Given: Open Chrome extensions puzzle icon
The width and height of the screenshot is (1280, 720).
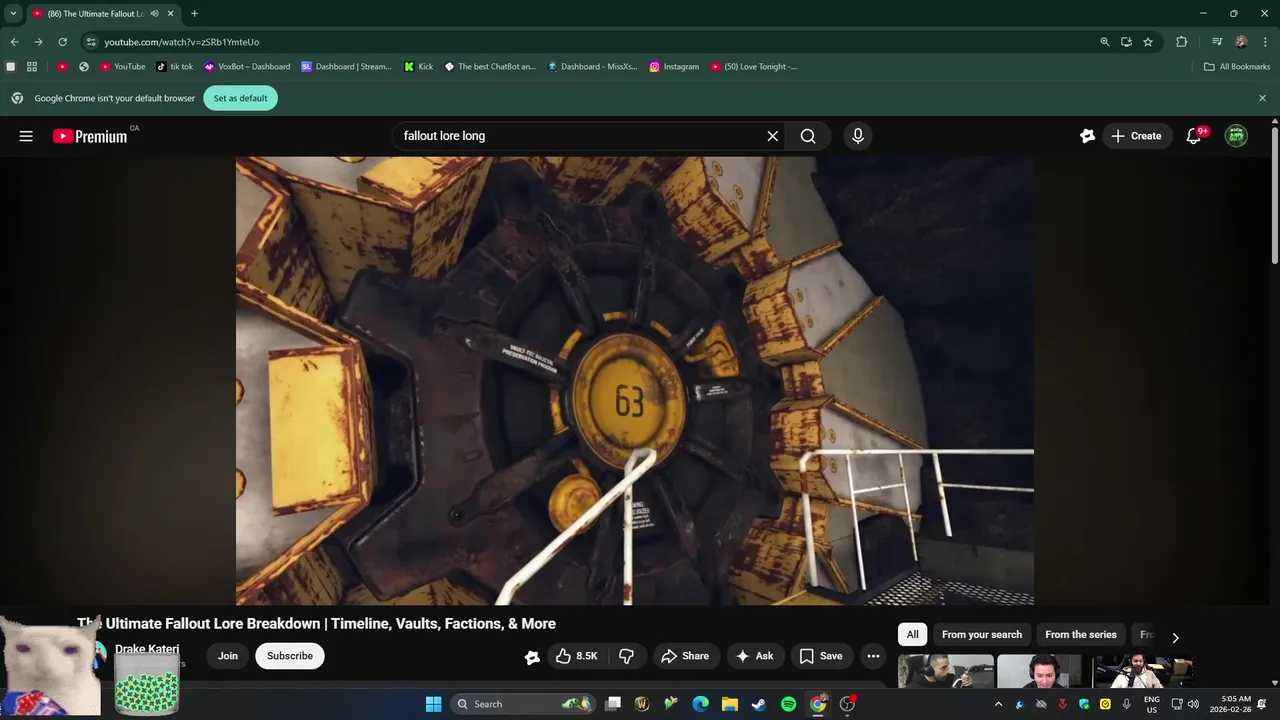Looking at the screenshot, I should (x=1181, y=42).
